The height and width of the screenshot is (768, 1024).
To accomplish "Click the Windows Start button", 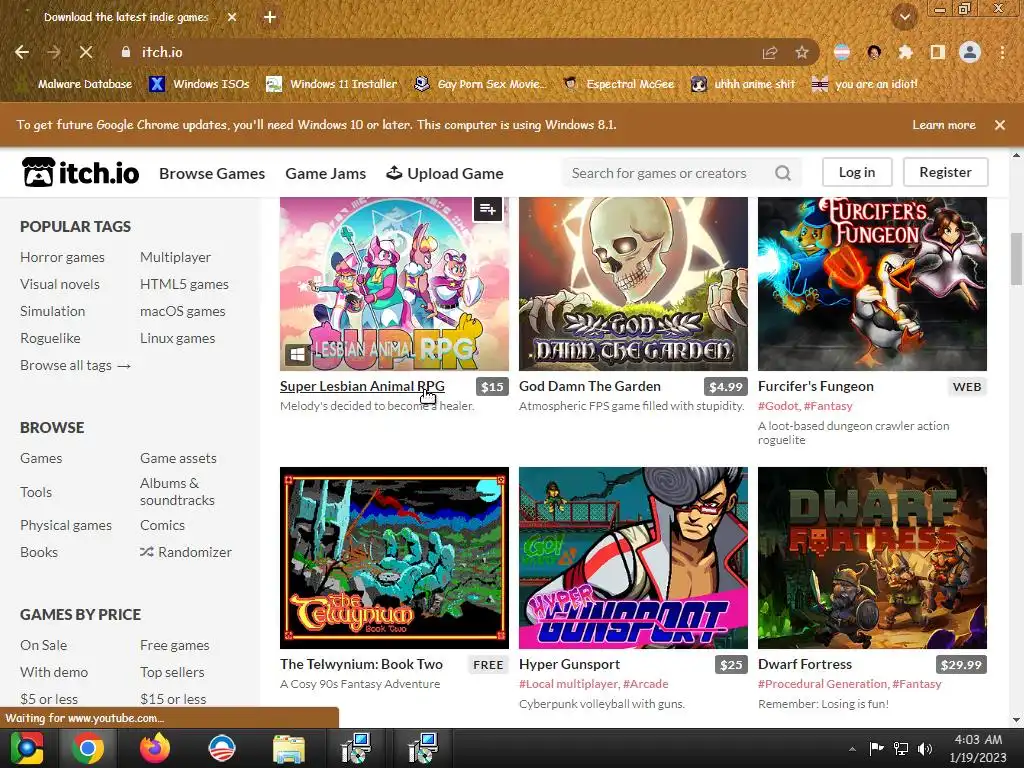I will click(x=26, y=748).
